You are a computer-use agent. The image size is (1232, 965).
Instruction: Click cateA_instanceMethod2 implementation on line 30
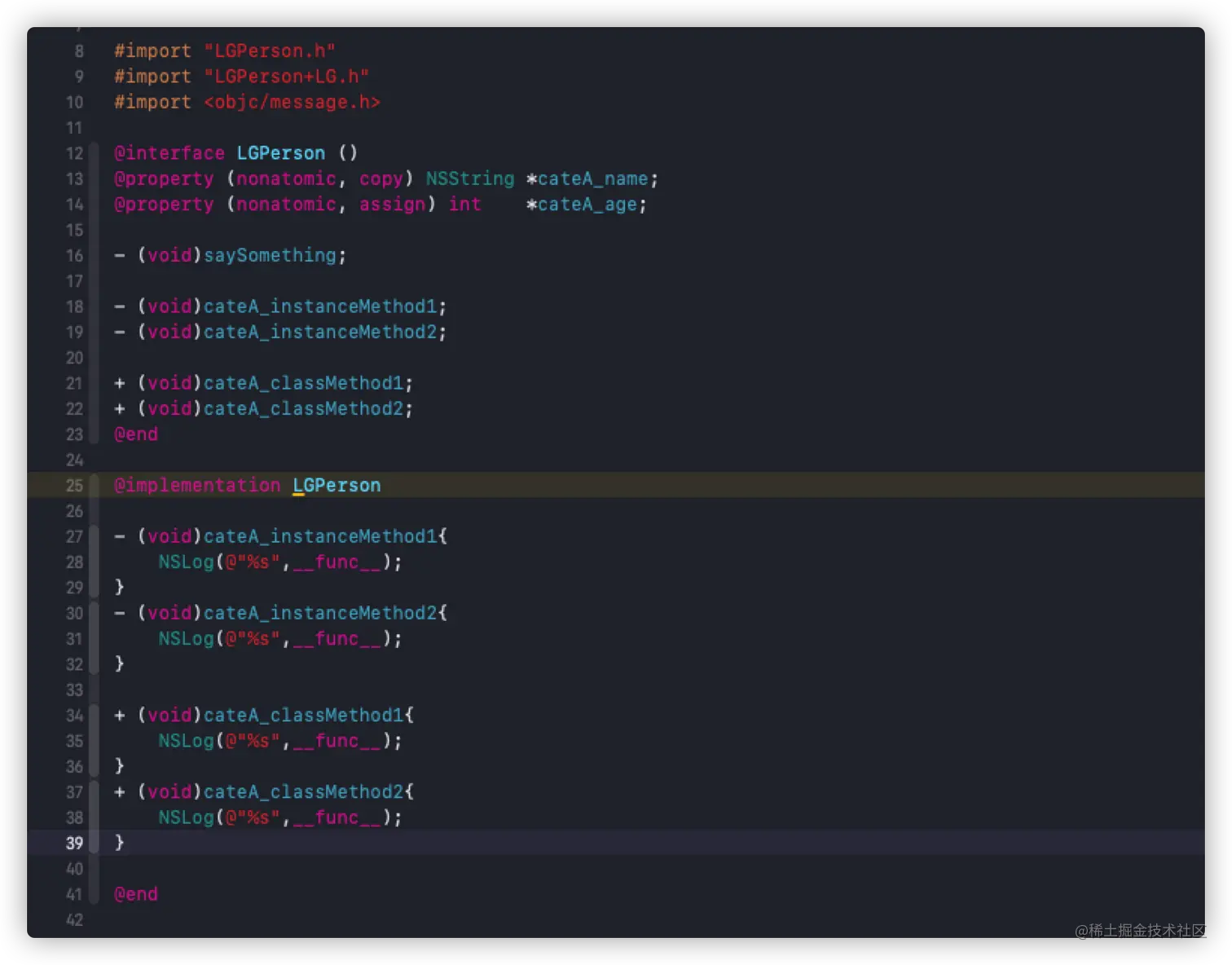point(320,613)
